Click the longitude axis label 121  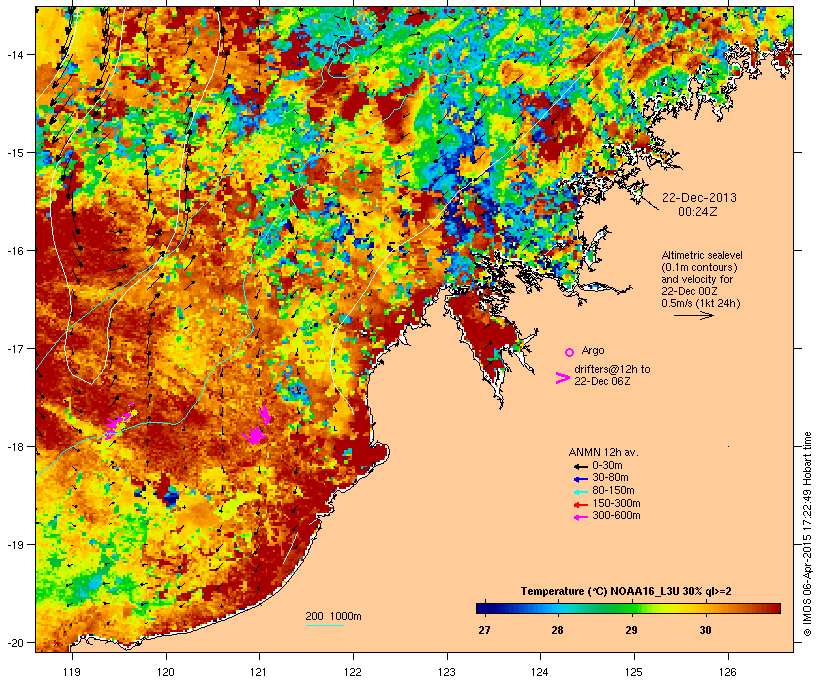coord(259,672)
